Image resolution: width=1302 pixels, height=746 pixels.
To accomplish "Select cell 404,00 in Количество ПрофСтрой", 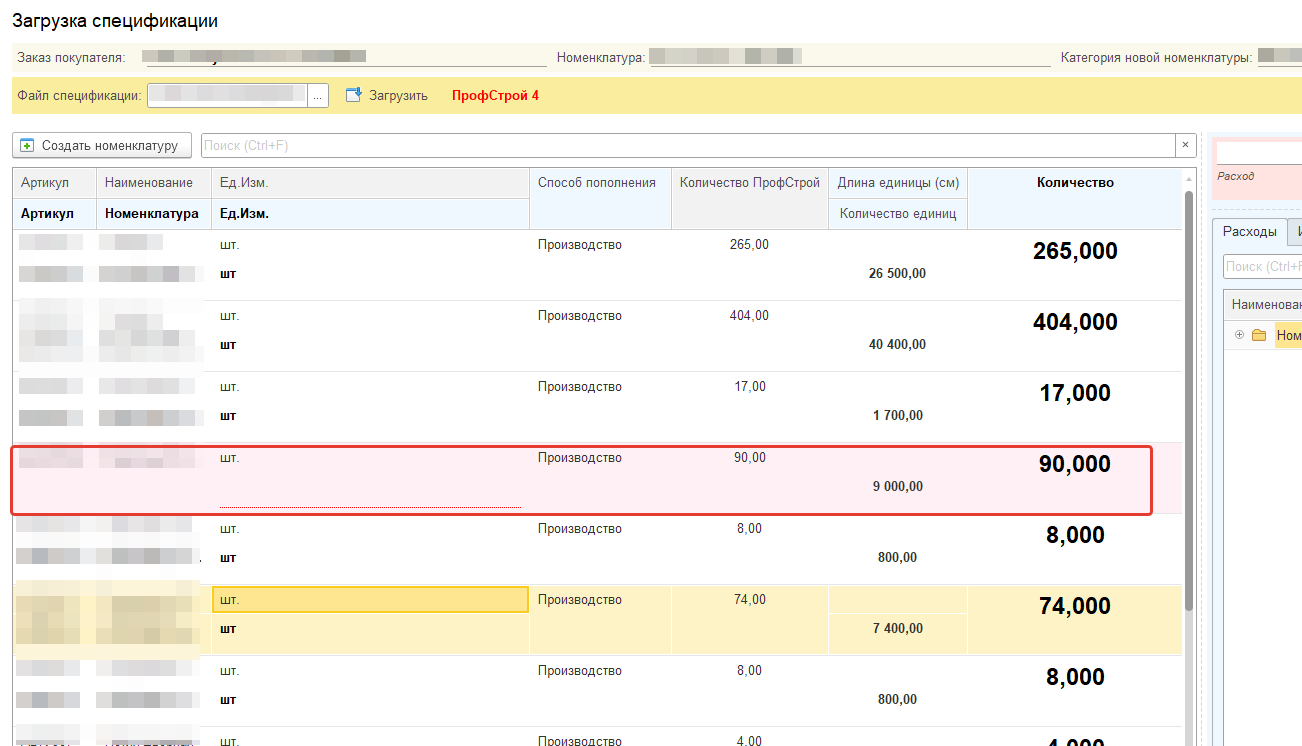I will [750, 316].
